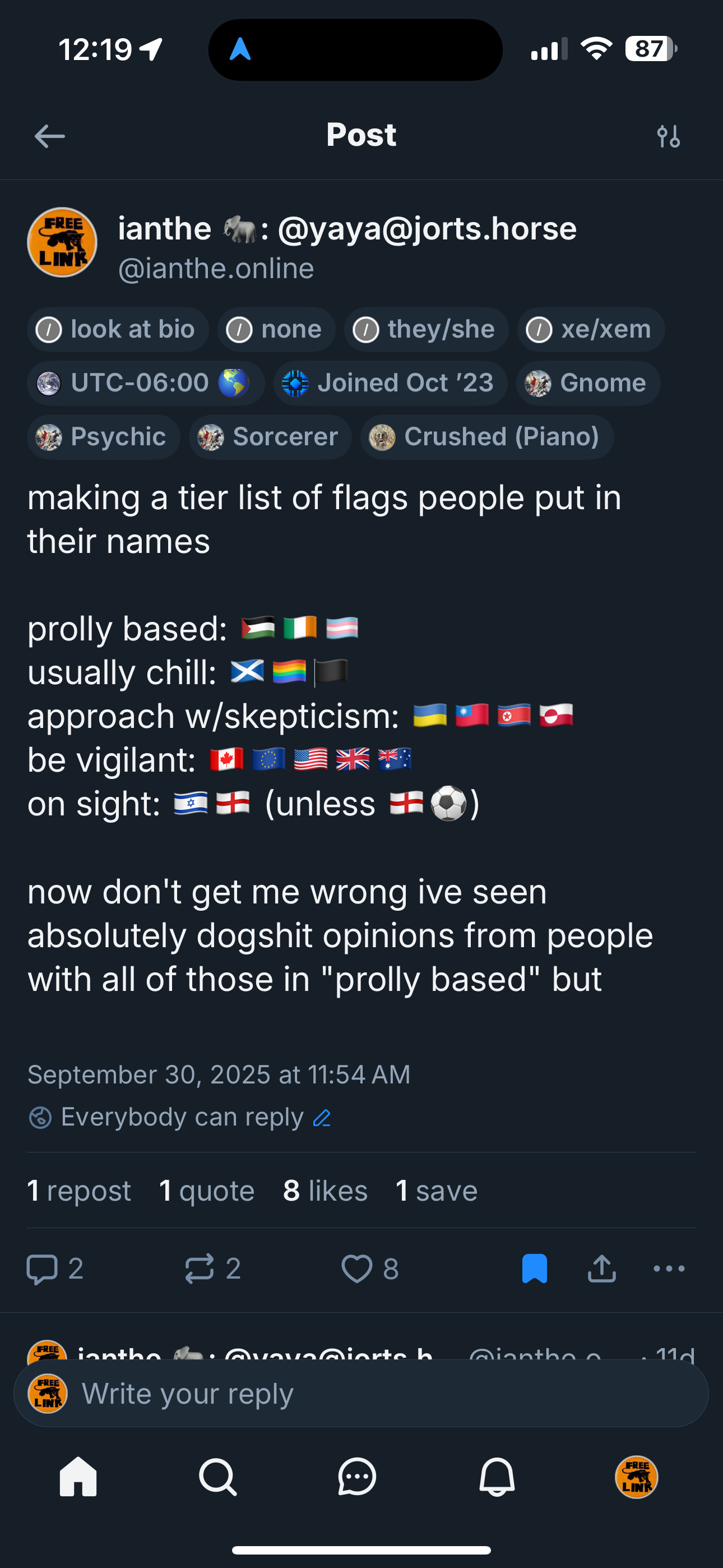The width and height of the screenshot is (723, 1568).
Task: Go back using the arrow icon
Action: pyautogui.click(x=50, y=136)
